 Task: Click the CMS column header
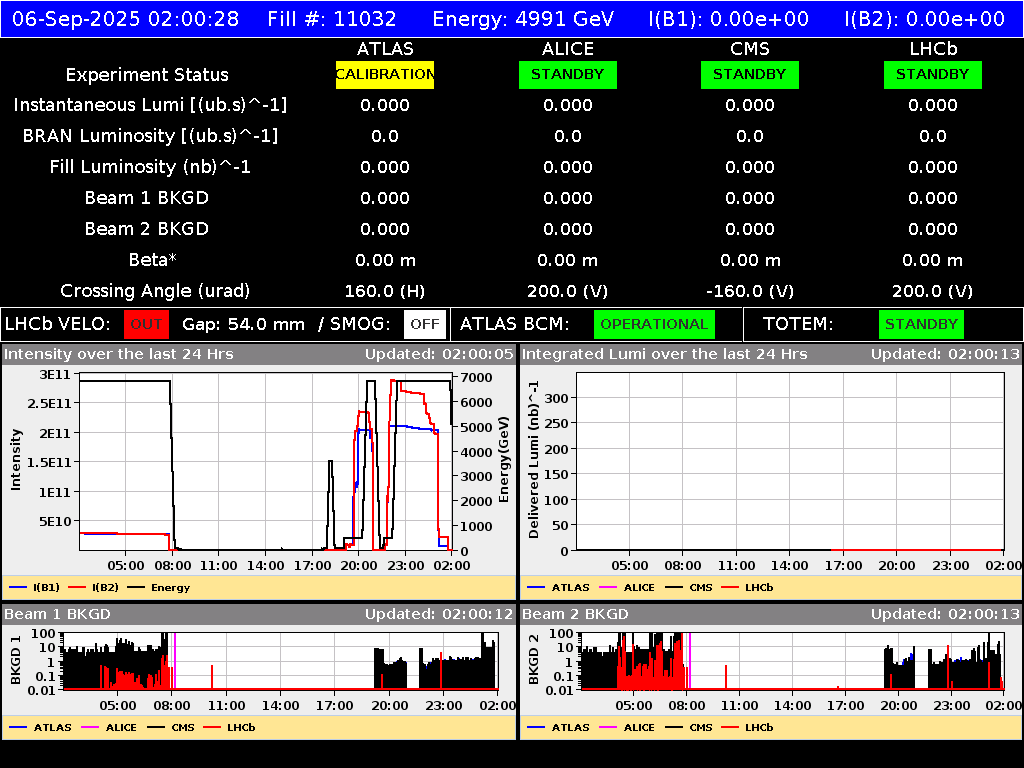pos(750,49)
